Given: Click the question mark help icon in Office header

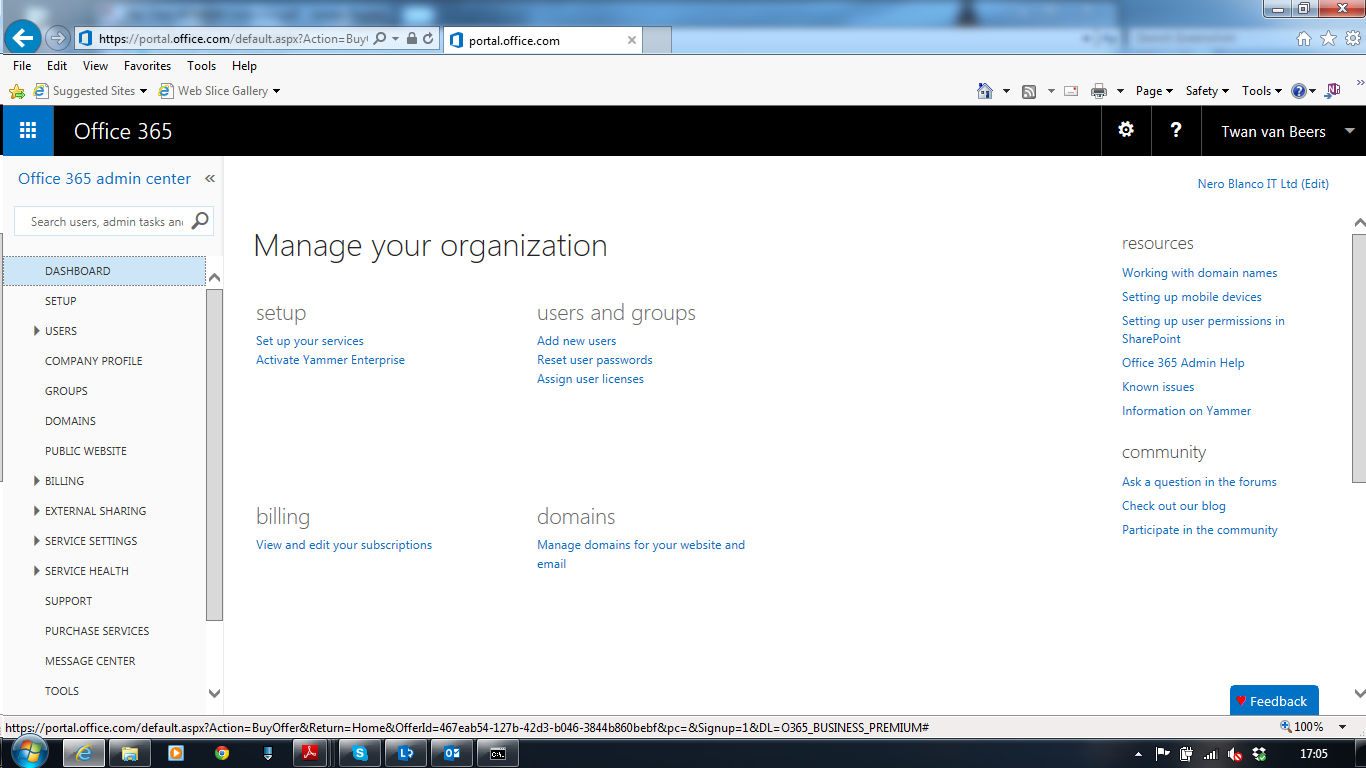Looking at the screenshot, I should (1176, 130).
